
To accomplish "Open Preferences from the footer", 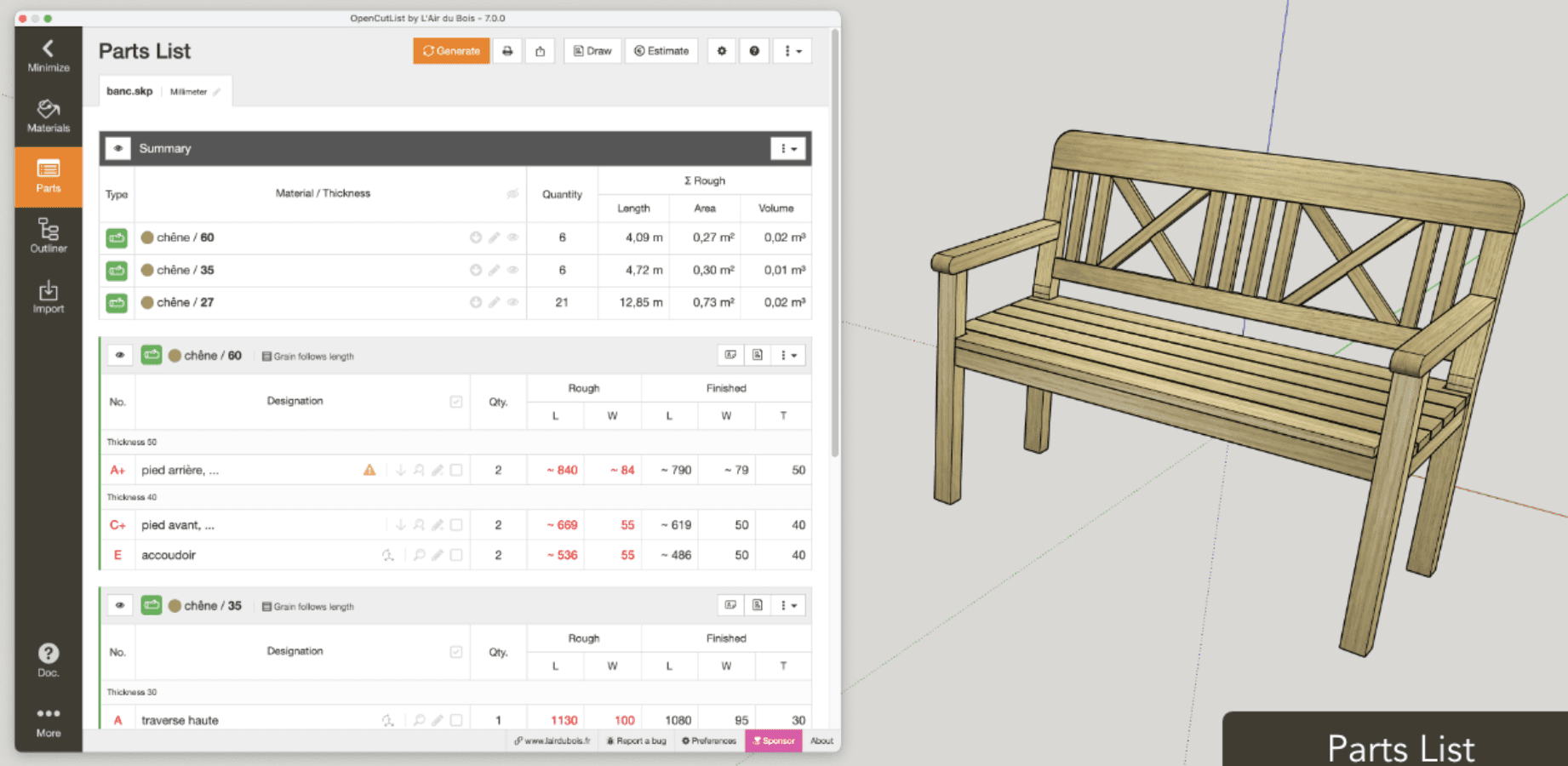I will (709, 740).
